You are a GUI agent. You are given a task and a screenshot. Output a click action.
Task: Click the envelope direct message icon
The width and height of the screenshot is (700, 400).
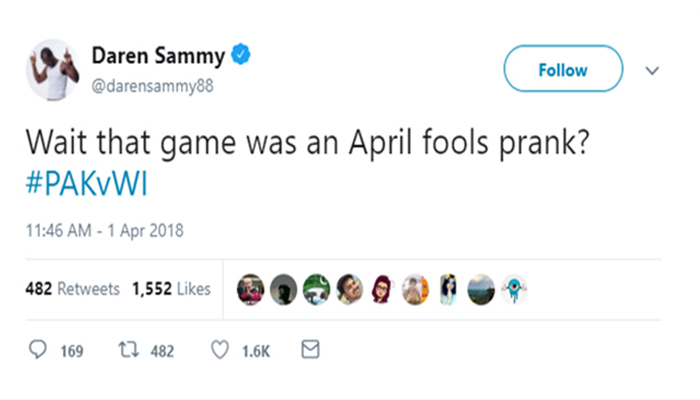tap(310, 350)
